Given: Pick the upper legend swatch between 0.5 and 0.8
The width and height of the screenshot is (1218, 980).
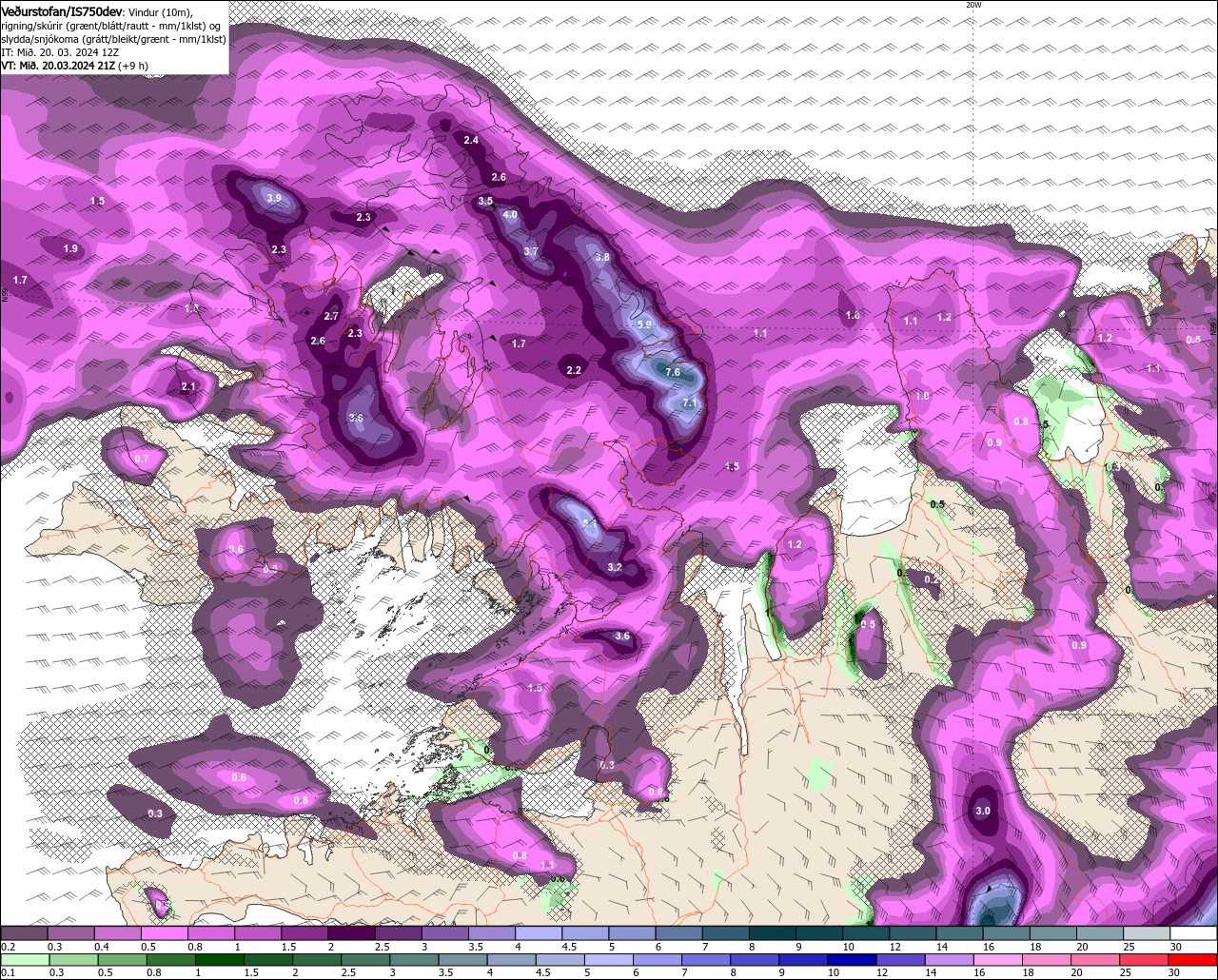Looking at the screenshot, I should (x=164, y=932).
